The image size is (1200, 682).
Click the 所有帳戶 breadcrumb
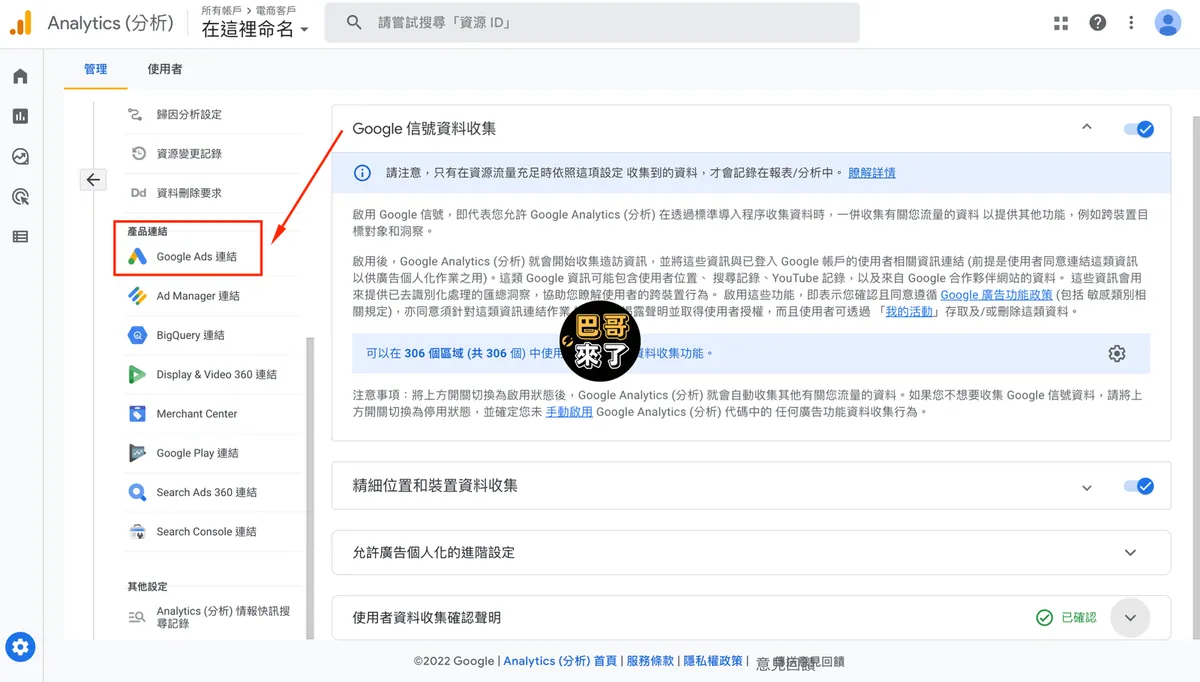(223, 9)
